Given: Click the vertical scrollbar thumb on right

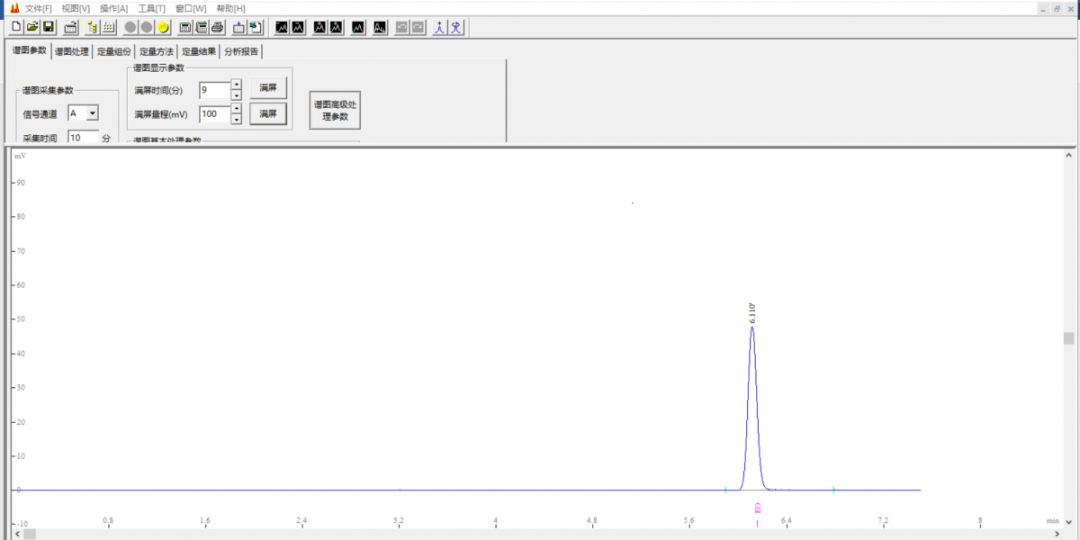Looking at the screenshot, I should 1068,338.
